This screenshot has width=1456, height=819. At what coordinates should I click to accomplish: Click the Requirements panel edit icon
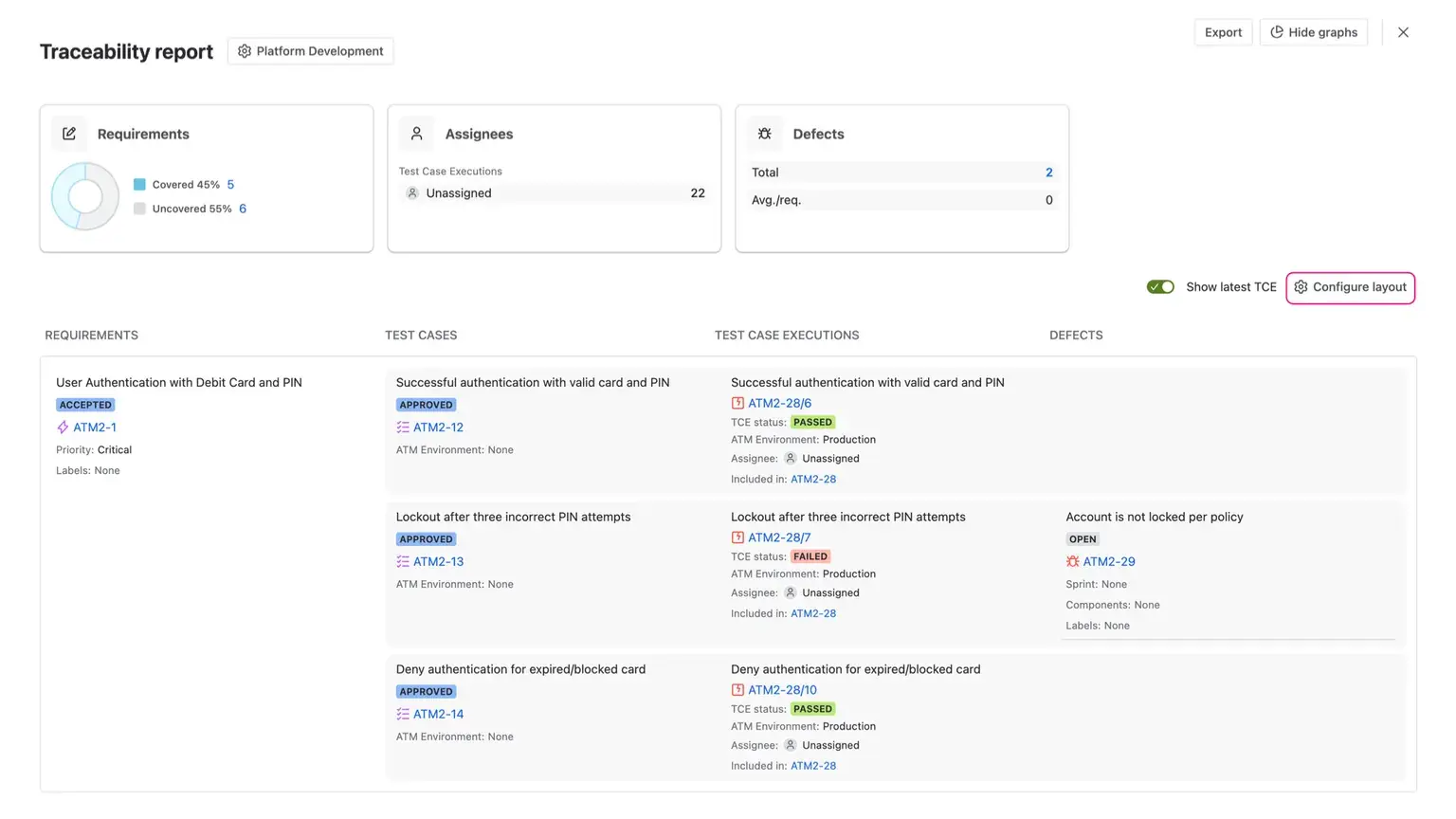(69, 134)
